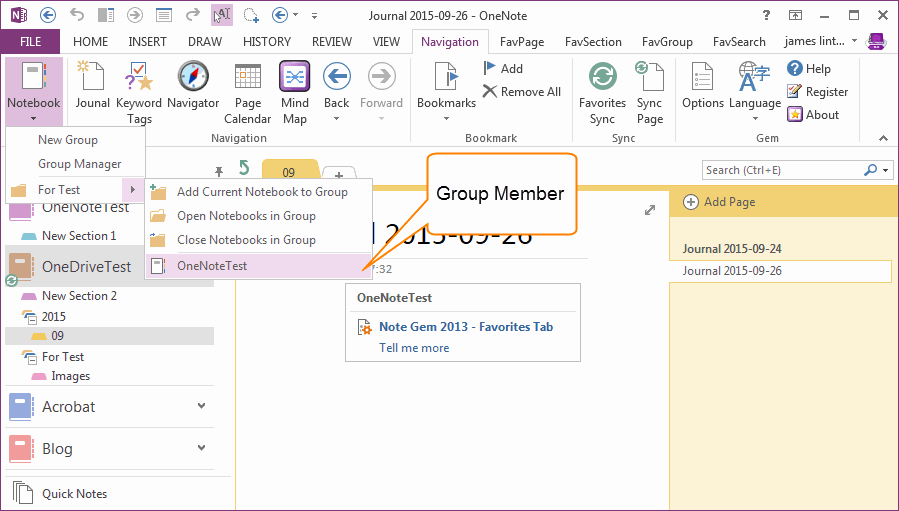This screenshot has height=511, width=899.
Task: Open Group Manager from the menu
Action: click(x=75, y=164)
